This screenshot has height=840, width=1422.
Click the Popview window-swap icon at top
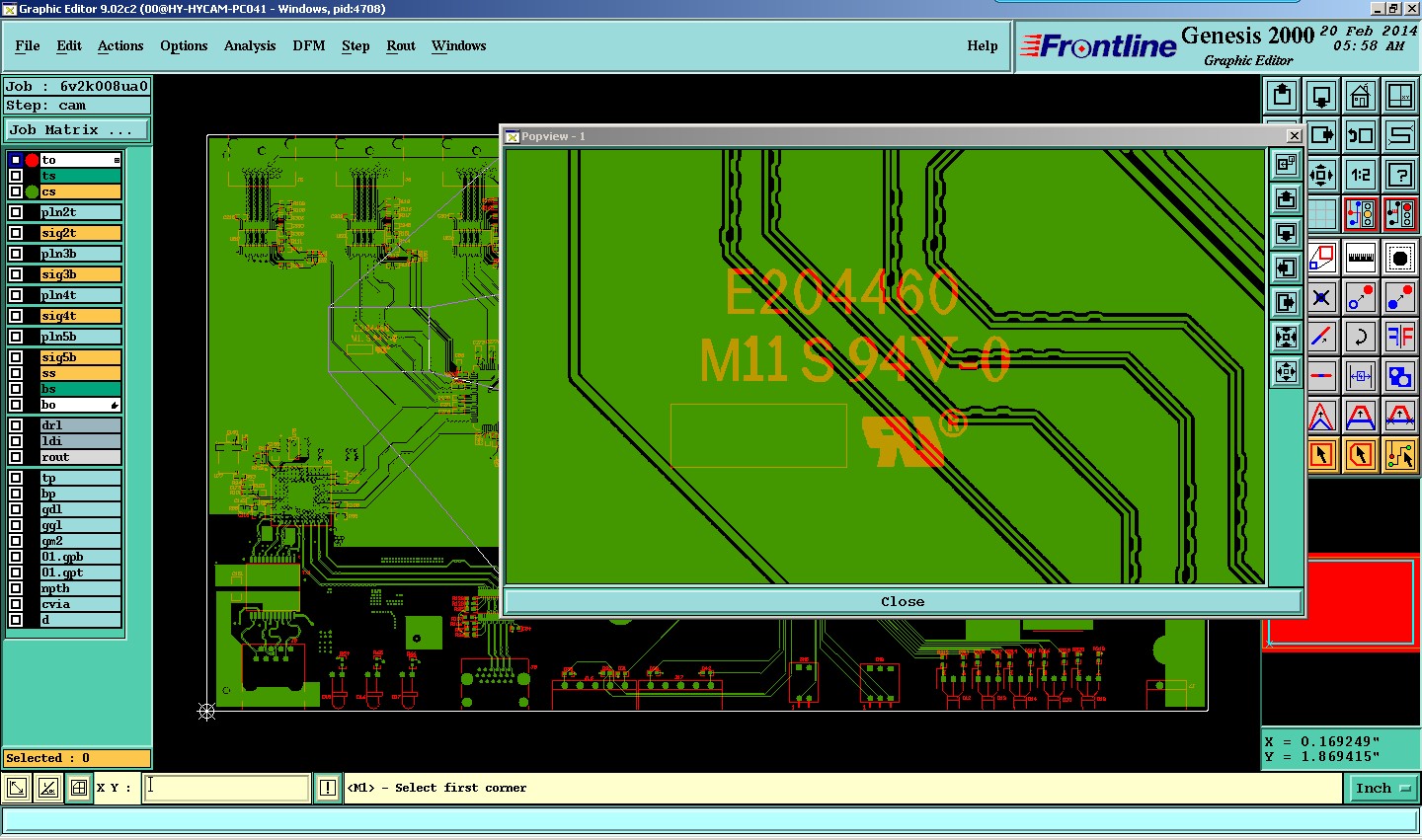pyautogui.click(x=1286, y=164)
